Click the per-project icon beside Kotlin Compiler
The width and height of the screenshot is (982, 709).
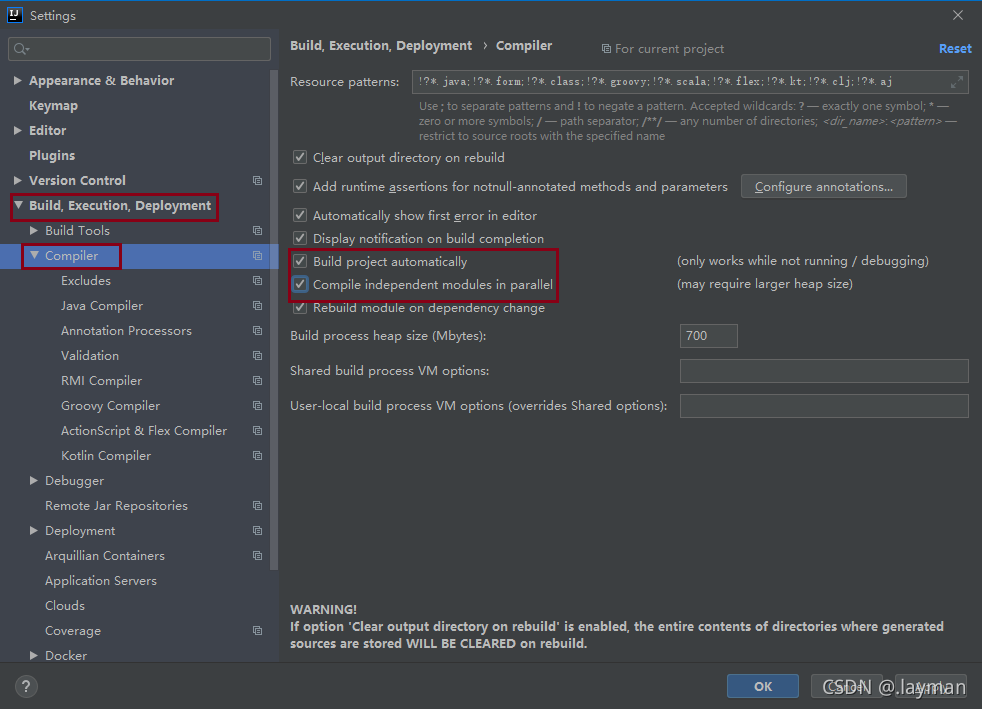[x=257, y=456]
